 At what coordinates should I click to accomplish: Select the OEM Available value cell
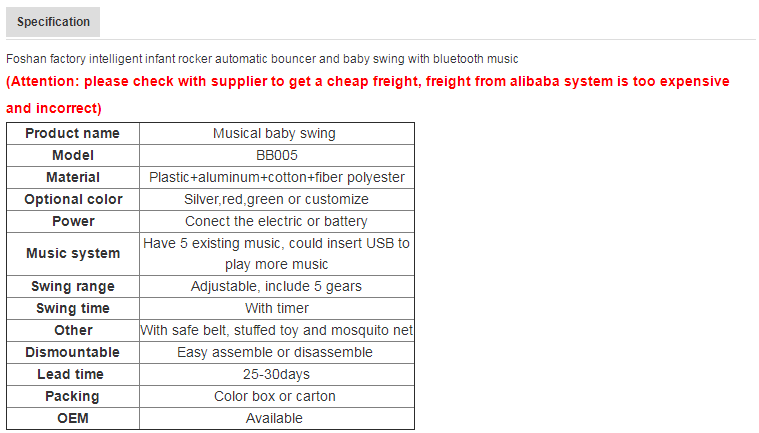coord(274,419)
